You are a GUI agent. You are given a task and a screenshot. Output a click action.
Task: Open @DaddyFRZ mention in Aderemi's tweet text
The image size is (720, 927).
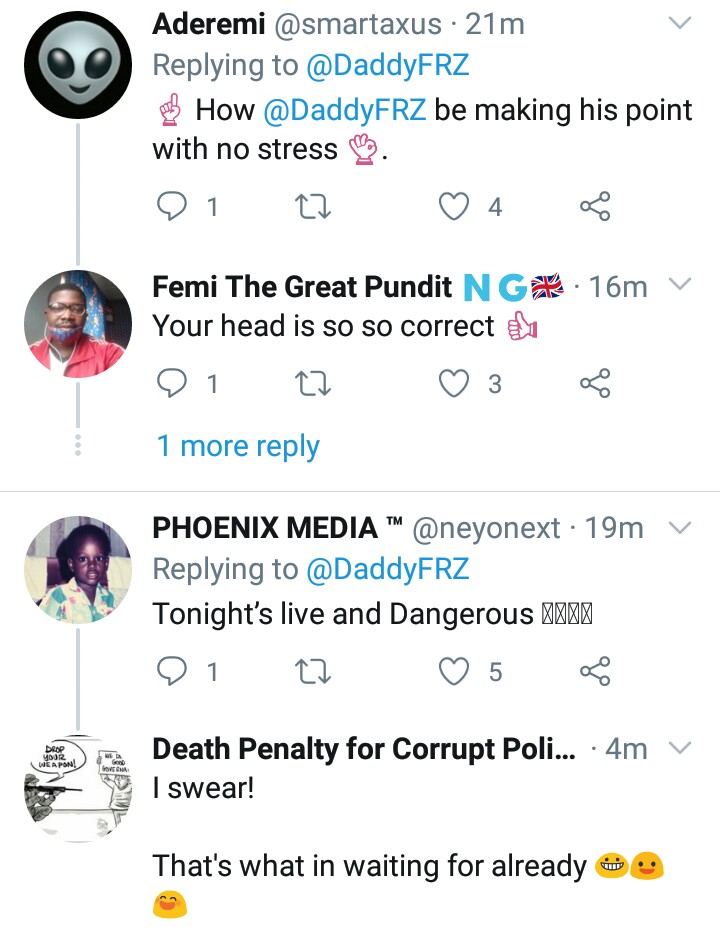(345, 109)
